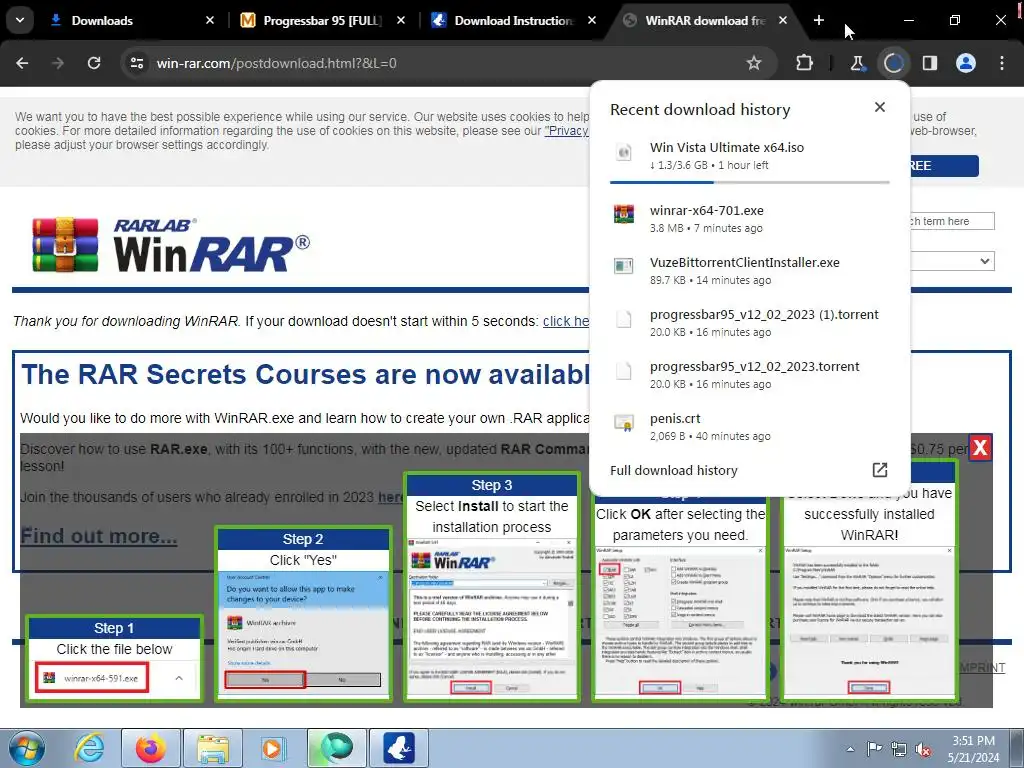Click the browser back arrow
This screenshot has width=1024, height=768.
pyautogui.click(x=22, y=63)
